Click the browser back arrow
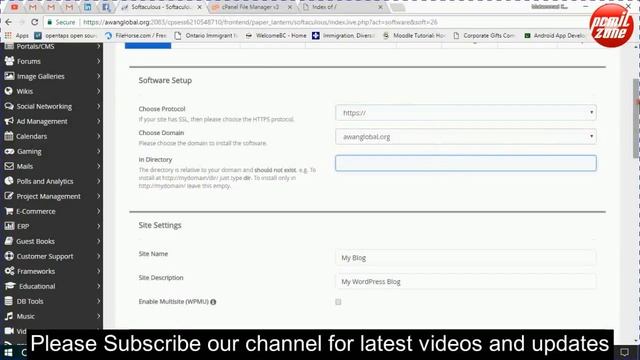640x360 pixels. tap(8, 22)
